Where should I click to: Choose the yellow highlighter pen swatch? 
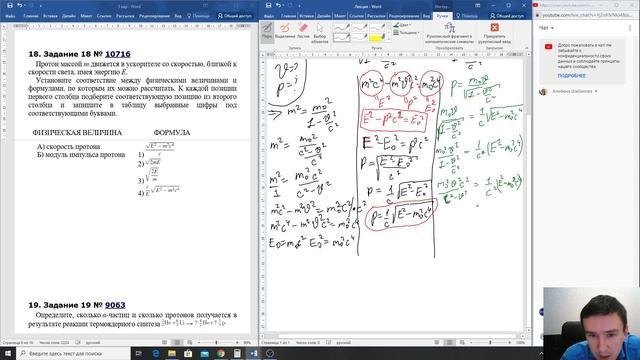377,38
